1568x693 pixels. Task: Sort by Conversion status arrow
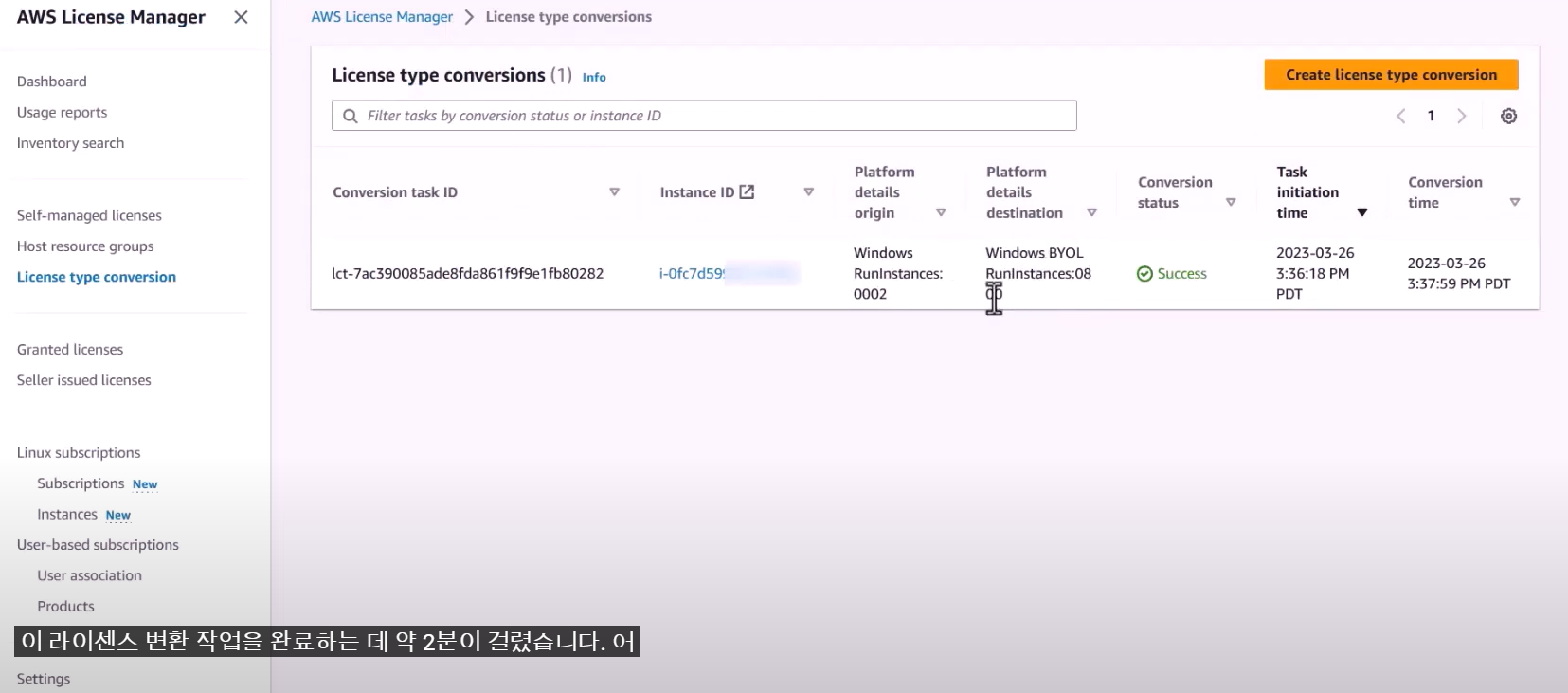(x=1231, y=202)
